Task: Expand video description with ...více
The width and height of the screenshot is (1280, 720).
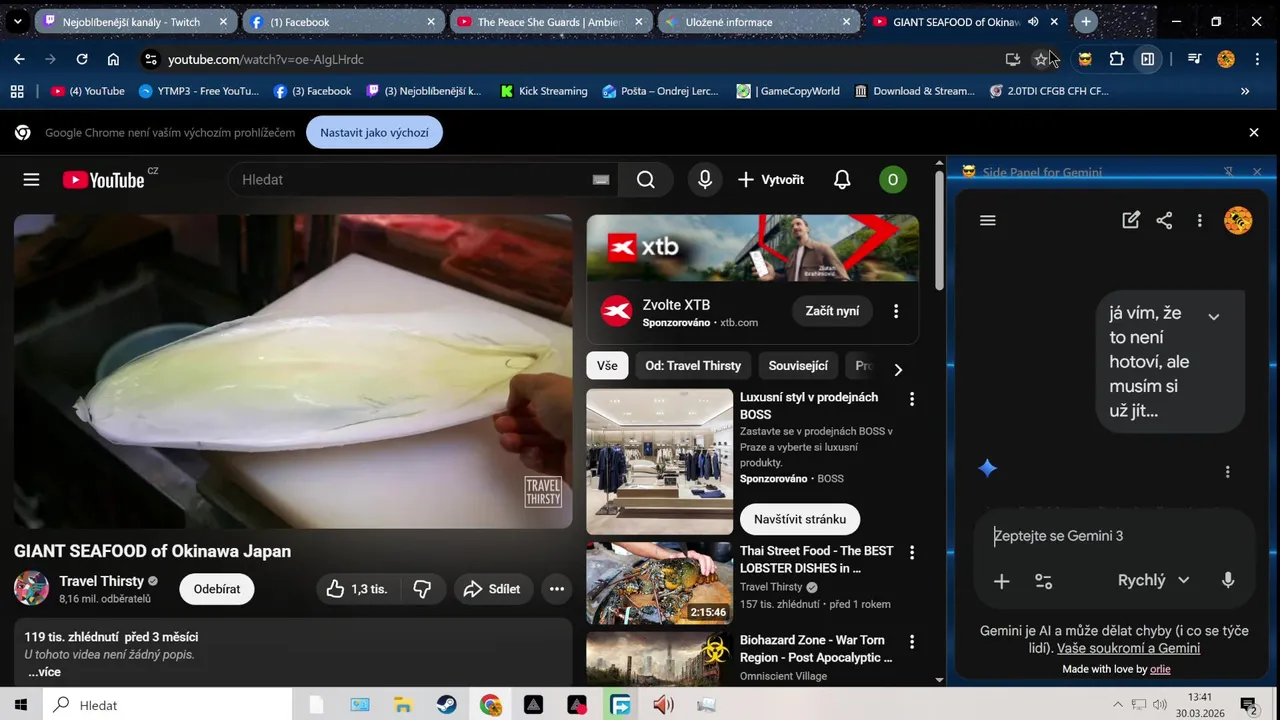Action: pos(44,672)
